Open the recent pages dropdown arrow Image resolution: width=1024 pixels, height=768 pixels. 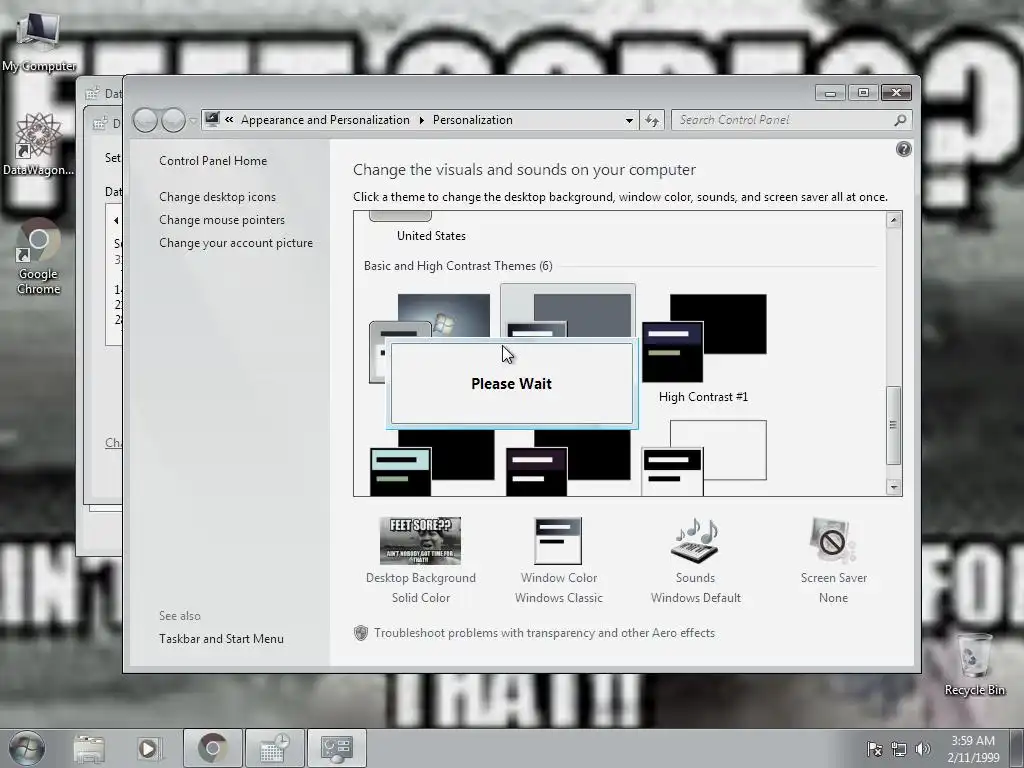click(x=193, y=121)
